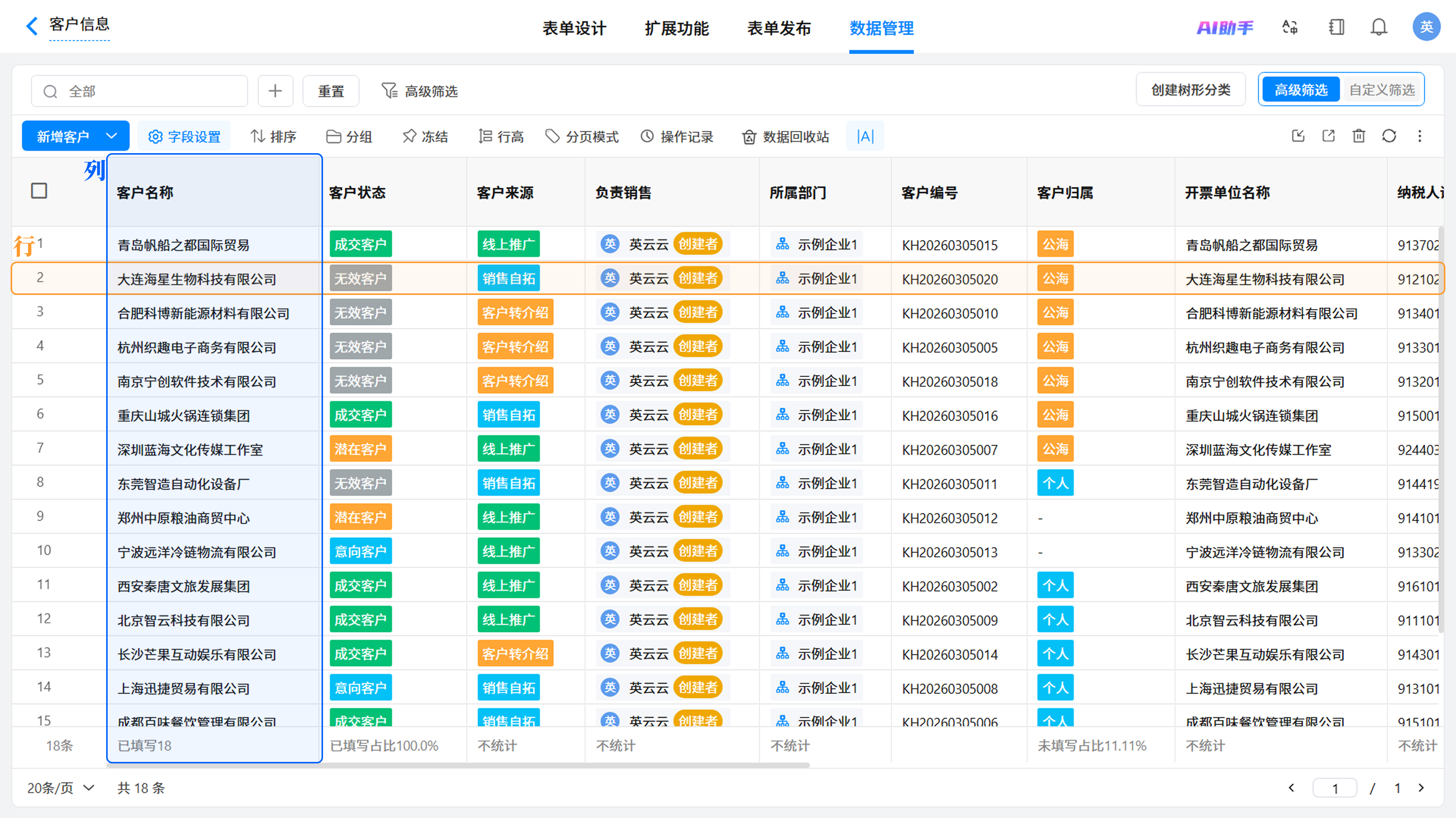Adjust 行高 row height
The height and width of the screenshot is (818, 1456).
point(501,136)
